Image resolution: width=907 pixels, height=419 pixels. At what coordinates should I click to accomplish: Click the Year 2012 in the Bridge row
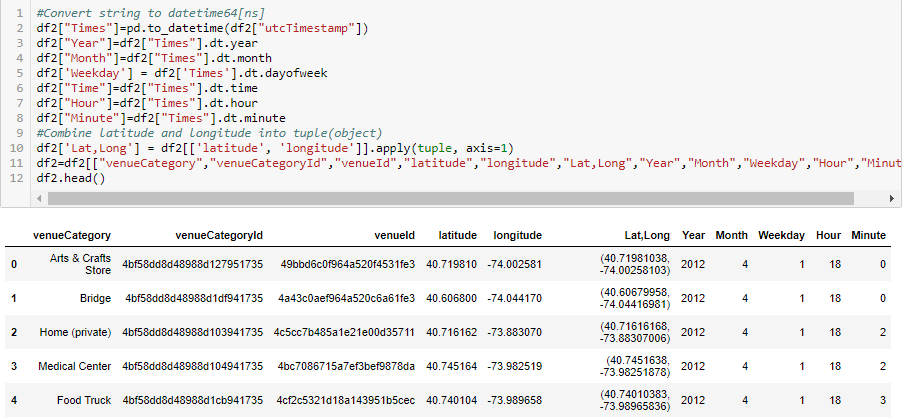(693, 299)
